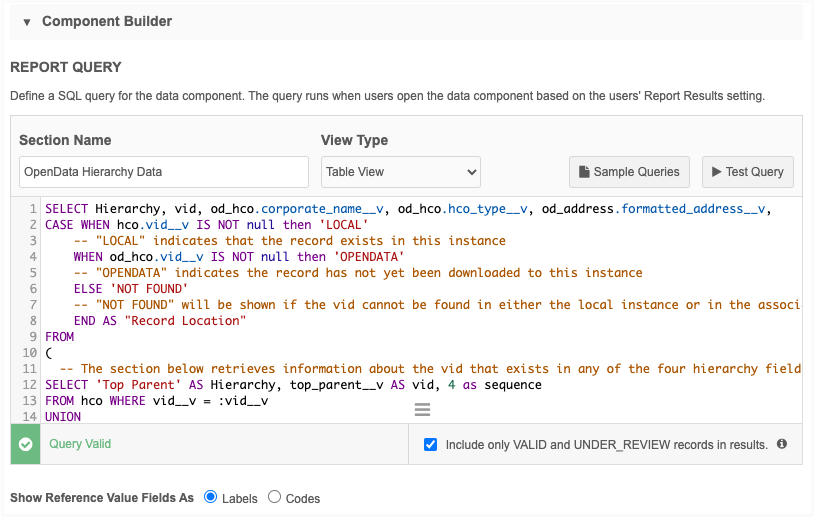Click the info icon beside the records checkbox
The width and height of the screenshot is (815, 518).
coord(782,444)
